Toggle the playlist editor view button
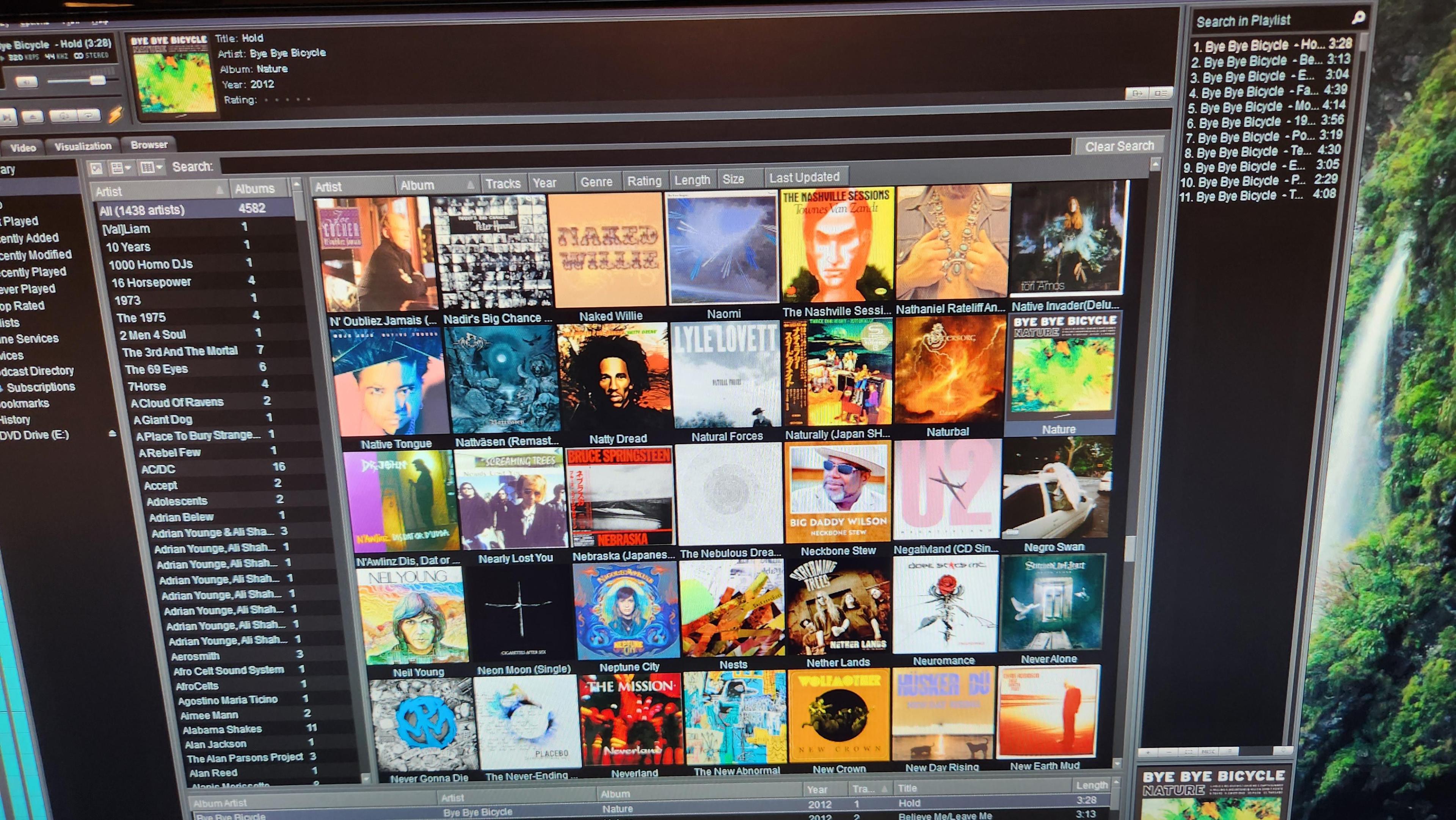1456x820 pixels. point(1161,93)
